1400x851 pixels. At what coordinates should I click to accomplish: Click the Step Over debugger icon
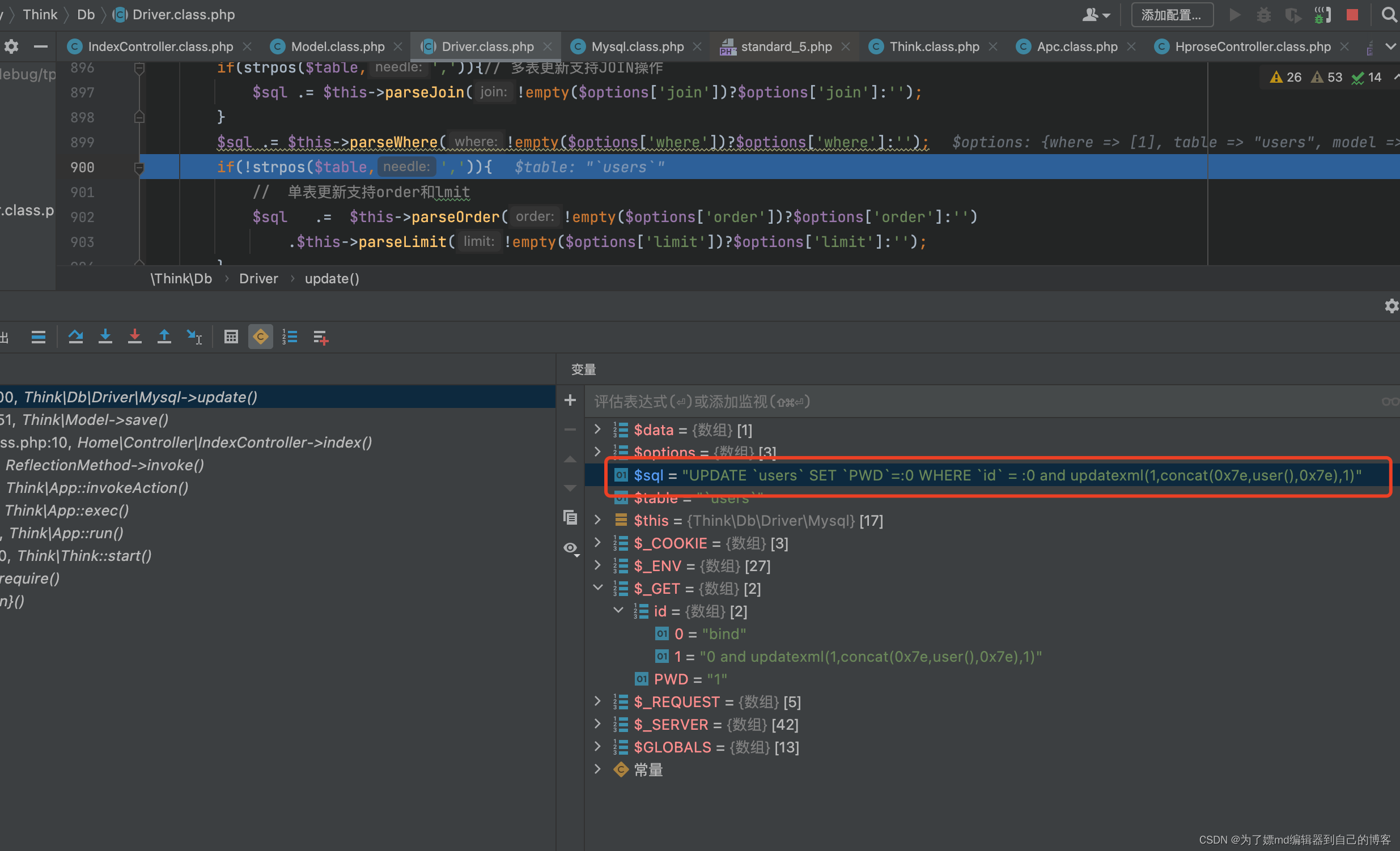pos(75,337)
